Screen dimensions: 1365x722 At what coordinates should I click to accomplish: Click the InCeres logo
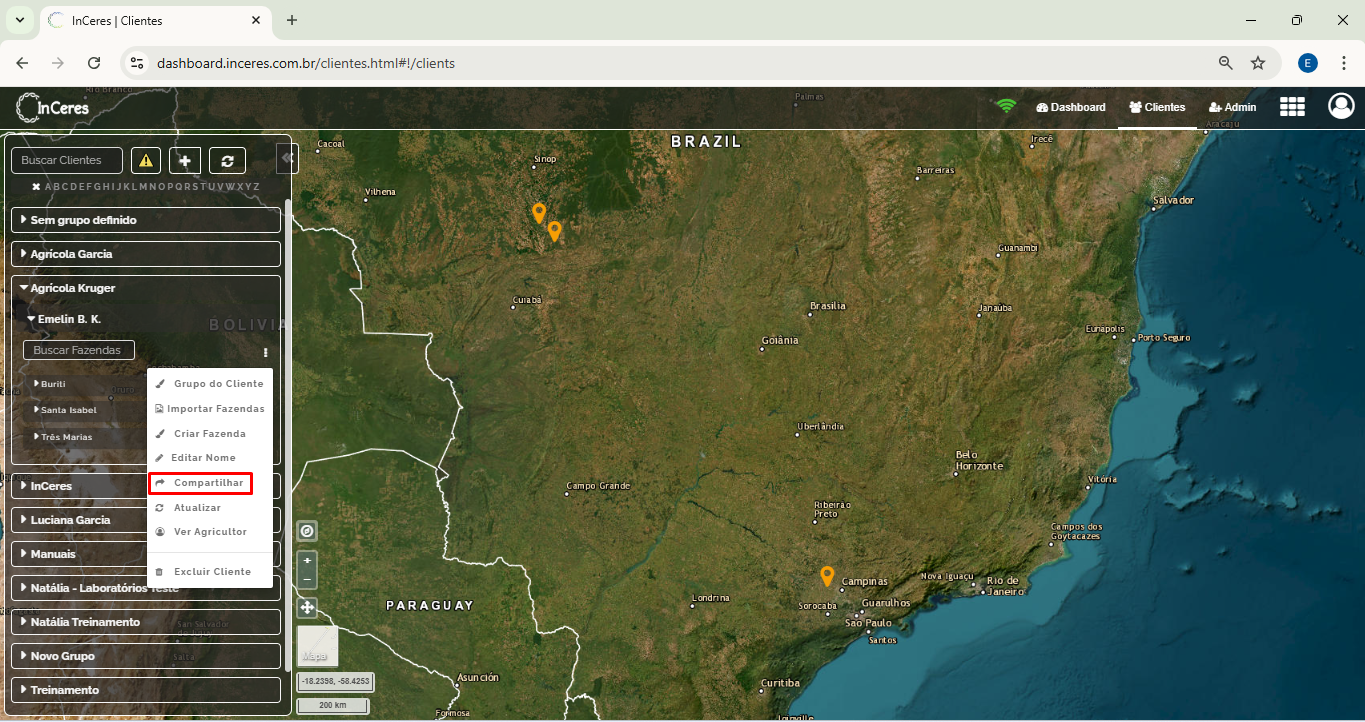click(x=53, y=106)
